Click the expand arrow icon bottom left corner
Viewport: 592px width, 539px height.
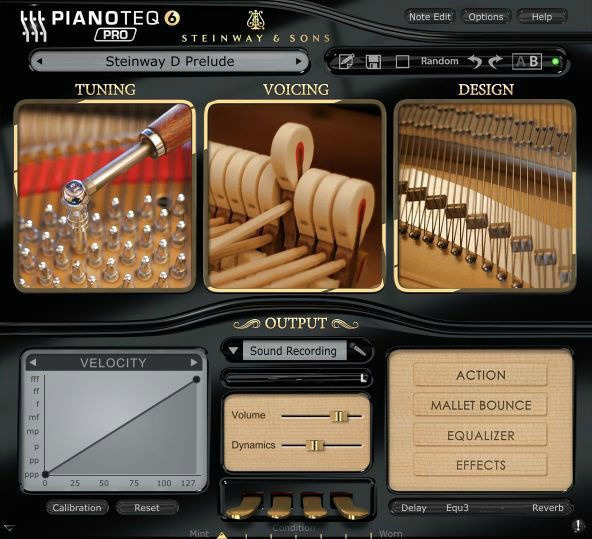(x=8, y=527)
